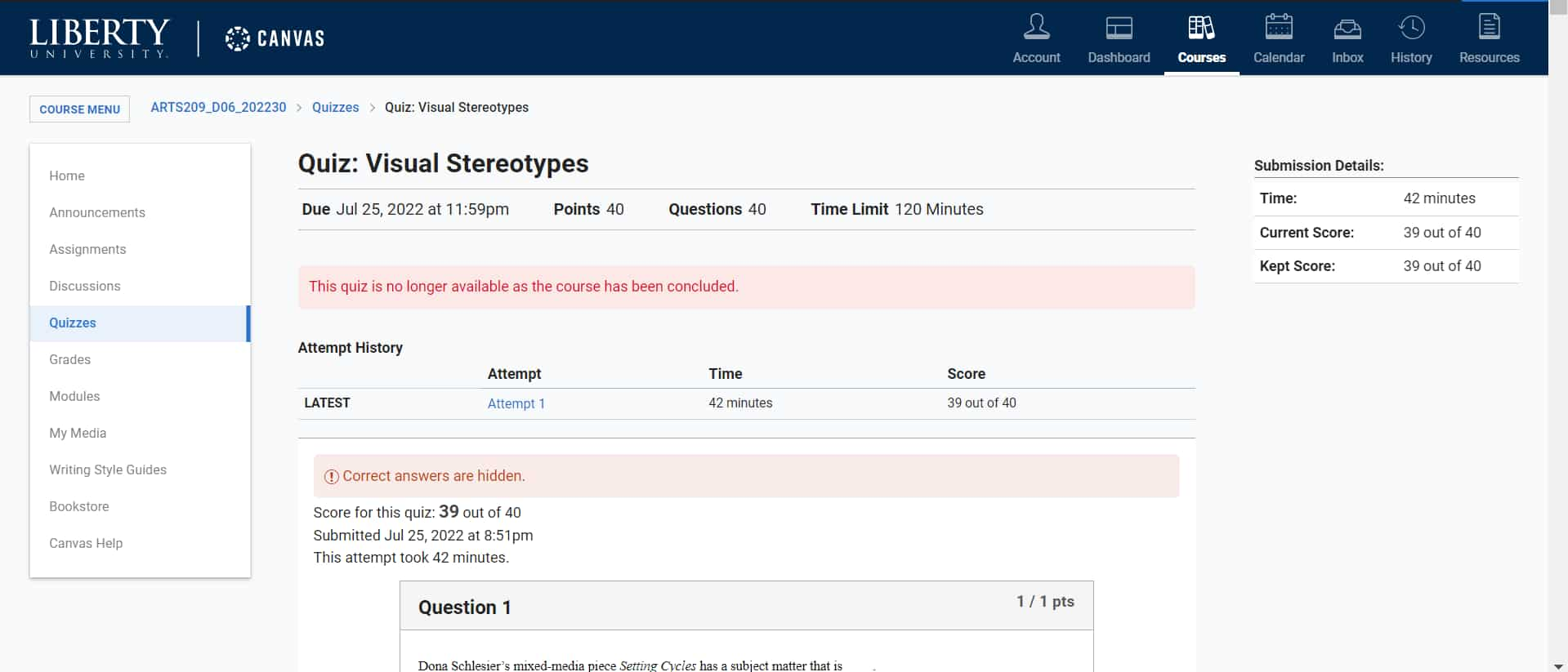
Task: Click the Liberty University logo
Action: (x=99, y=38)
